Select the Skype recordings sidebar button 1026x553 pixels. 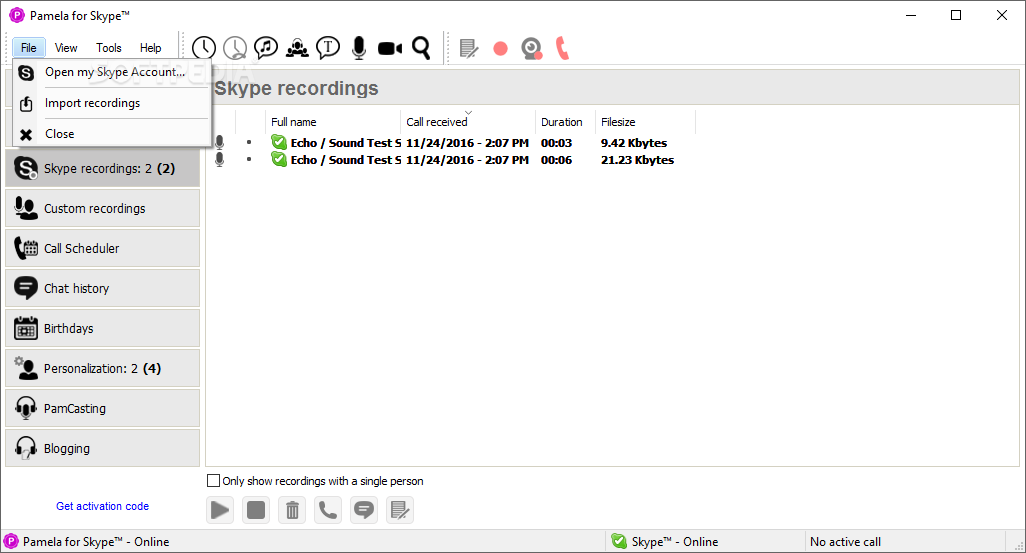103,168
